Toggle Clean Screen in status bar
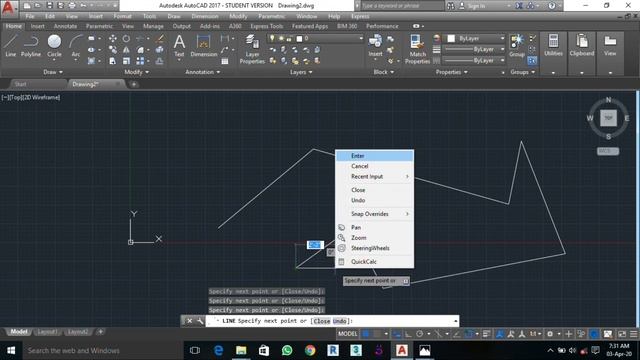Image resolution: width=640 pixels, height=360 pixels. pos(622,334)
